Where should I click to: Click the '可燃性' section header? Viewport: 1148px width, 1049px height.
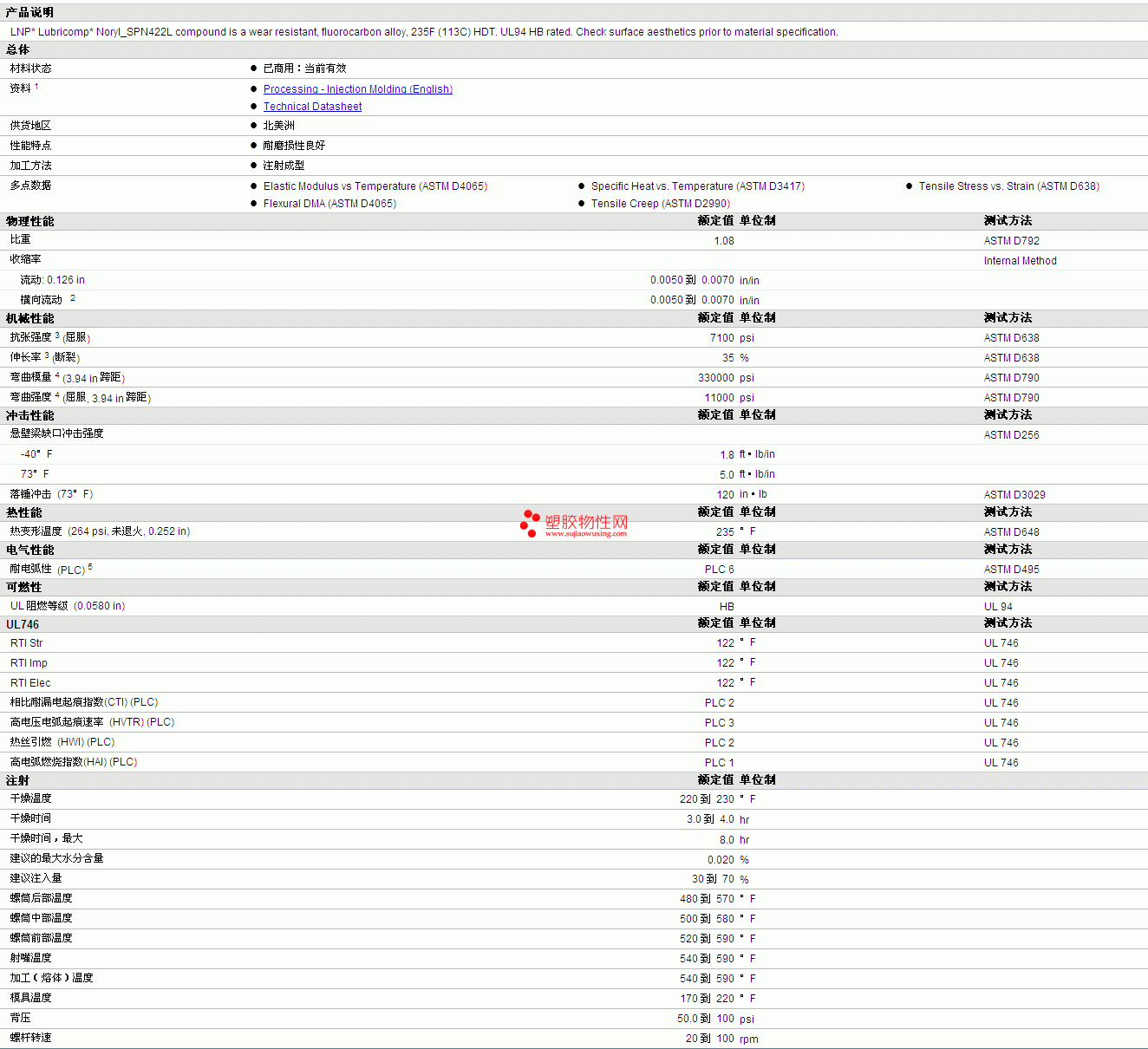(x=24, y=587)
